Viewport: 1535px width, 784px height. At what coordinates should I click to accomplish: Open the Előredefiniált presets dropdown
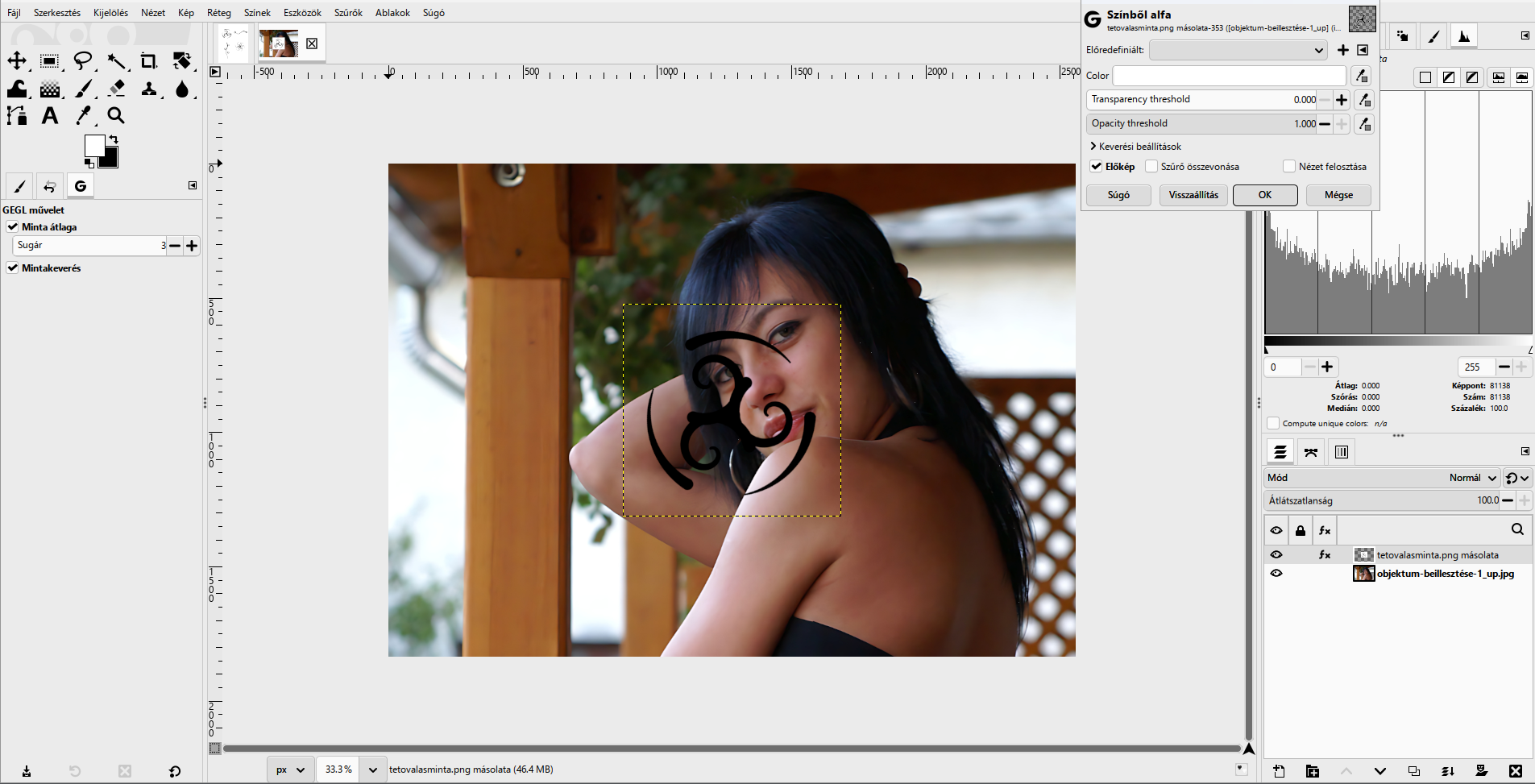point(1238,50)
